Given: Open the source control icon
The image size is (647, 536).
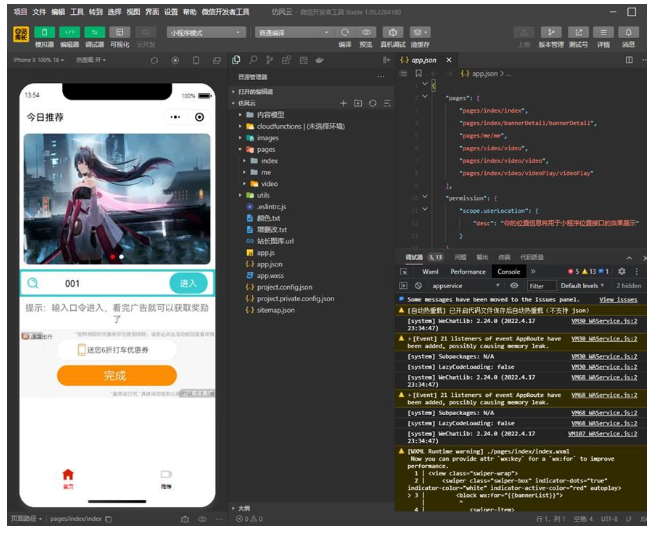Looking at the screenshot, I should pos(269,60).
